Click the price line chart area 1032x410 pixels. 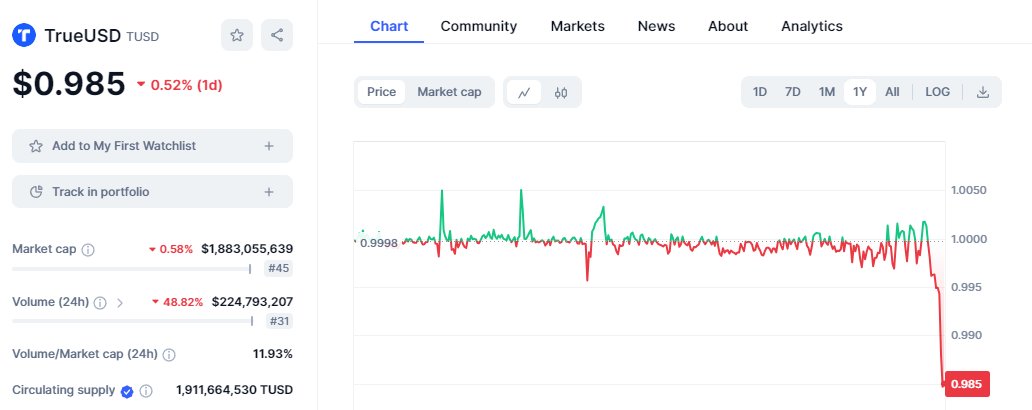(649, 275)
